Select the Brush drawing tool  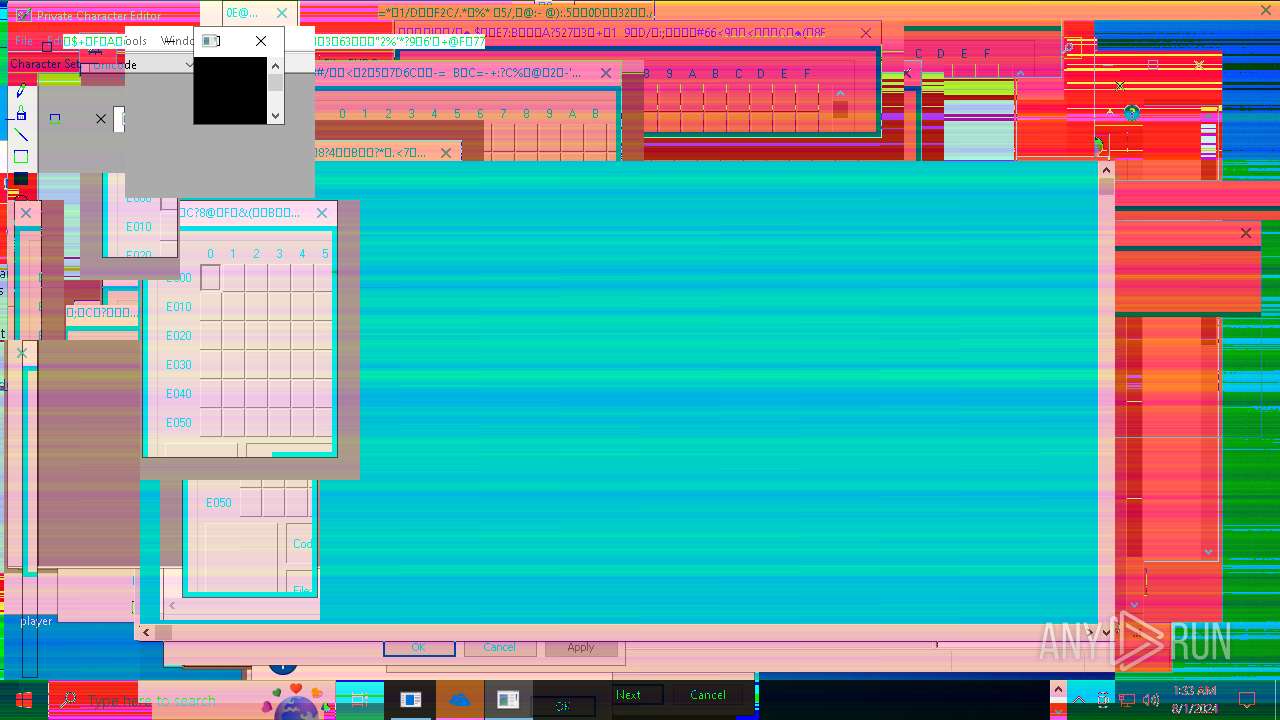point(21,112)
